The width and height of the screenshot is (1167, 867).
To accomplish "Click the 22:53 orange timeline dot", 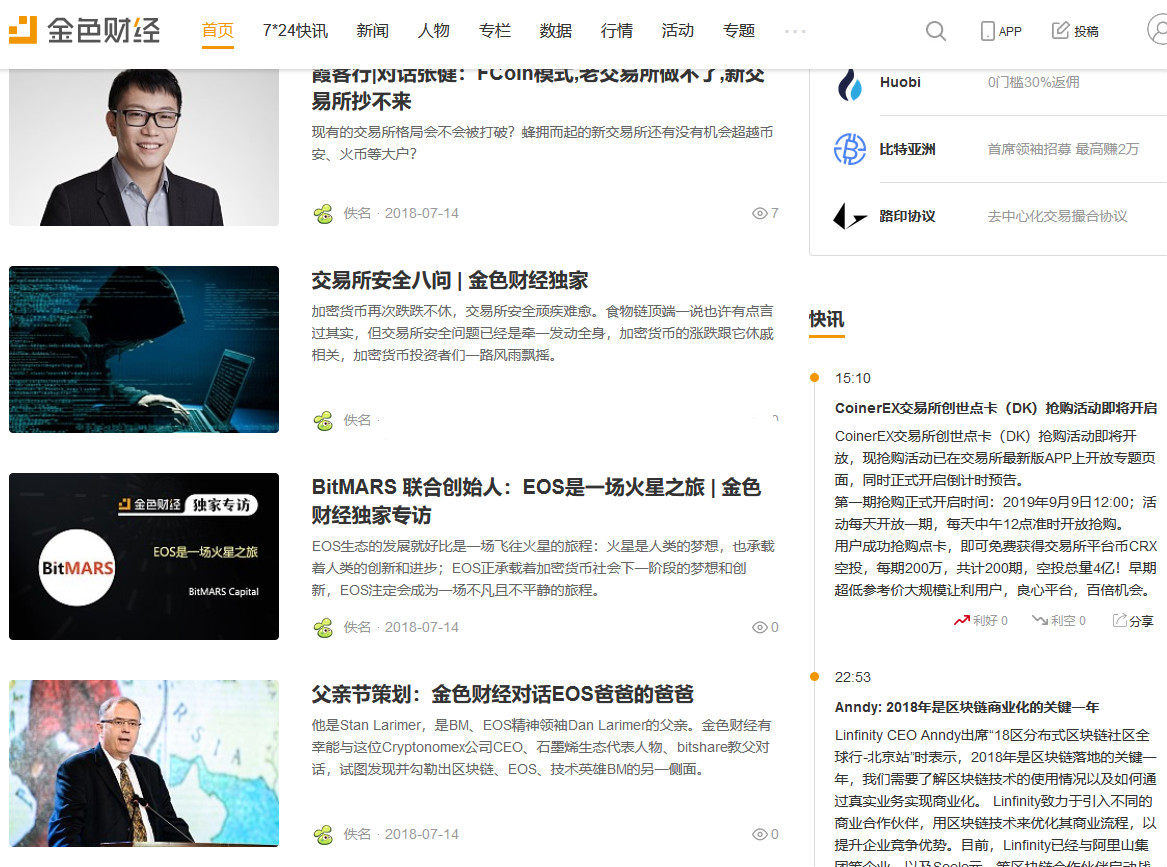I will (814, 676).
